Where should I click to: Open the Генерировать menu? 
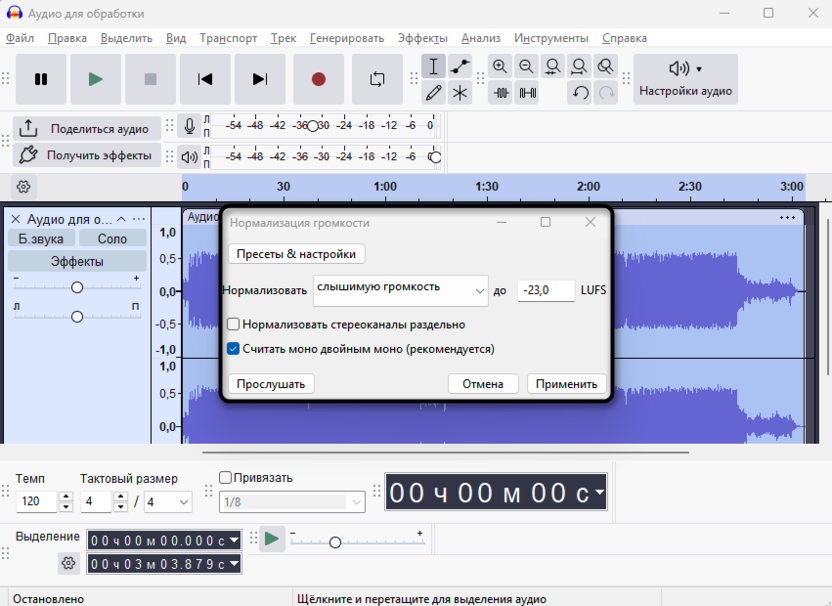(x=346, y=38)
